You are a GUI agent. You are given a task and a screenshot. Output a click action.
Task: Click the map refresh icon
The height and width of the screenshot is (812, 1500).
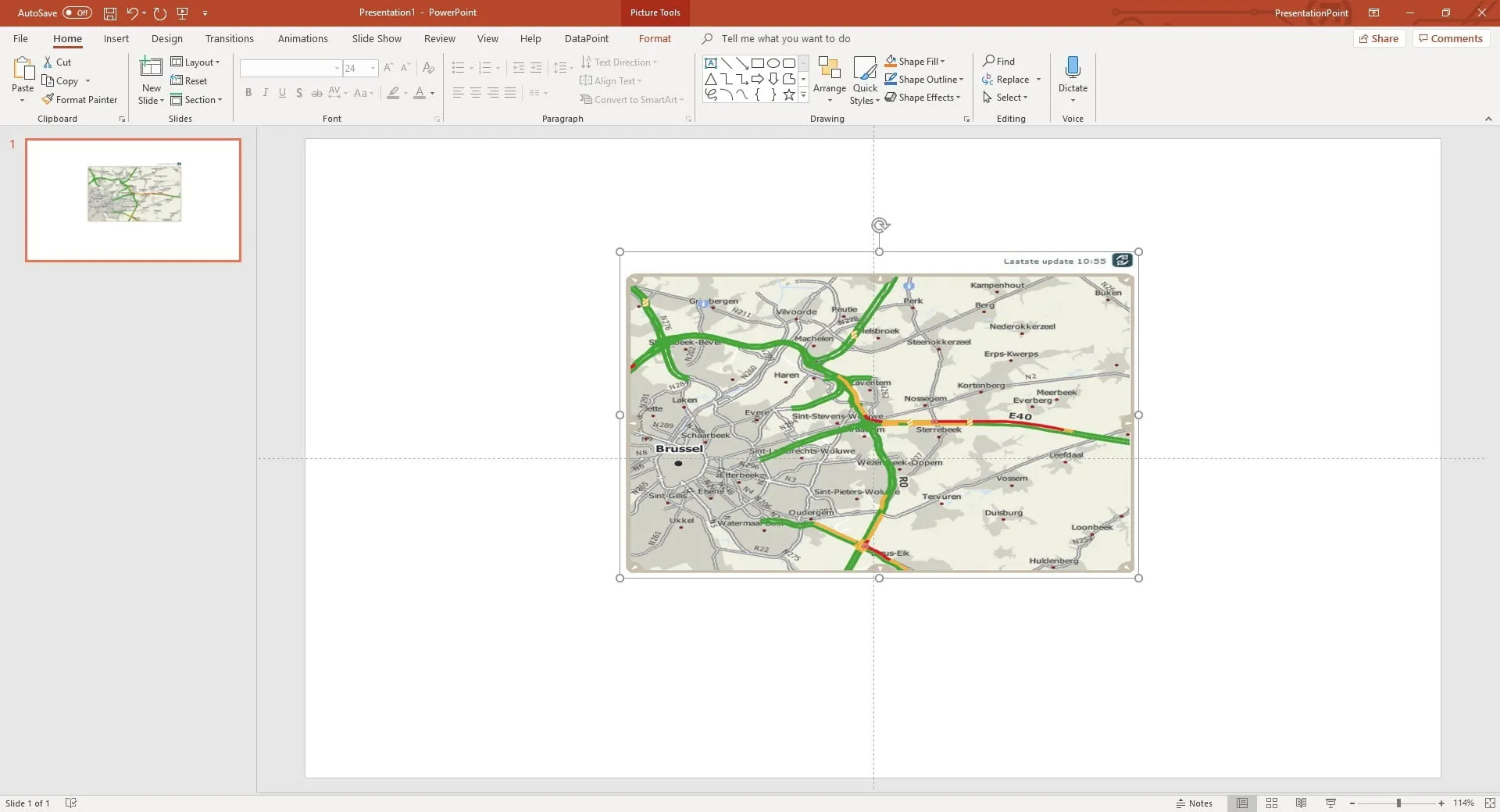tap(1122, 261)
